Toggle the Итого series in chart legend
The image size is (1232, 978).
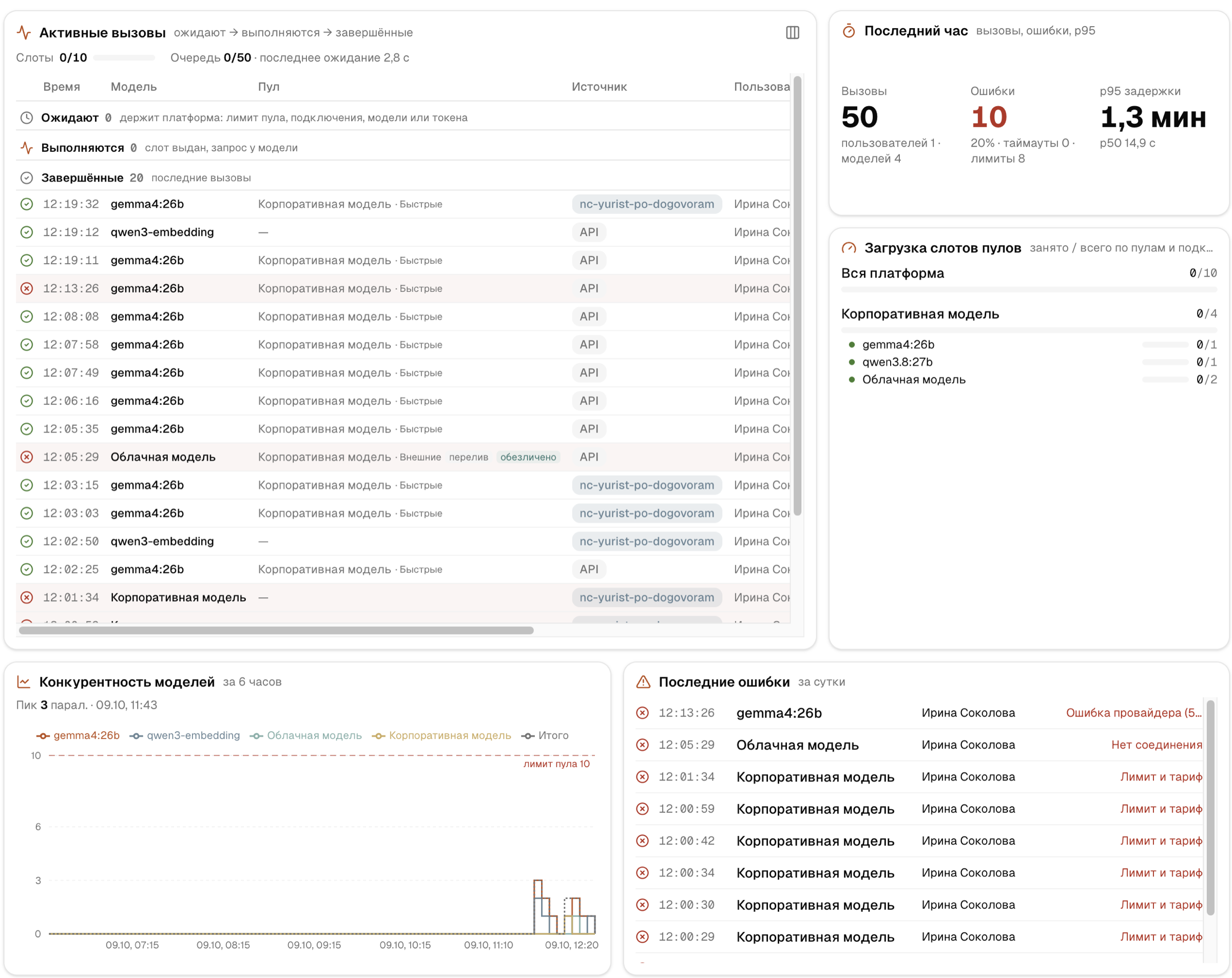545,735
